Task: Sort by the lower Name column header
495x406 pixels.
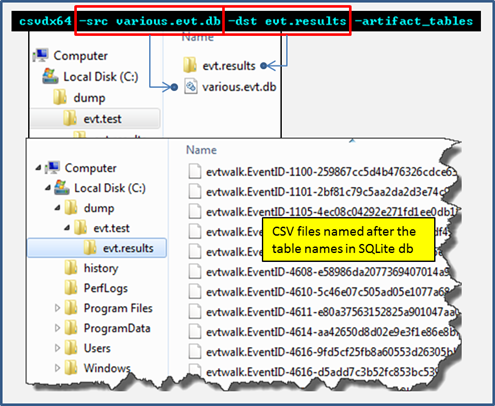Action: click(x=201, y=150)
